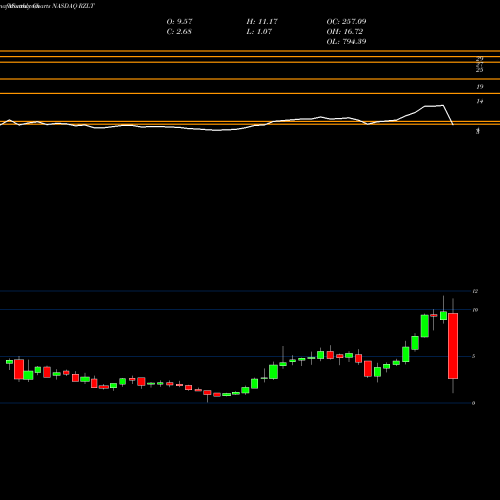Select the high value H: 11.17
The height and width of the screenshot is (500, 500).
[262, 21]
